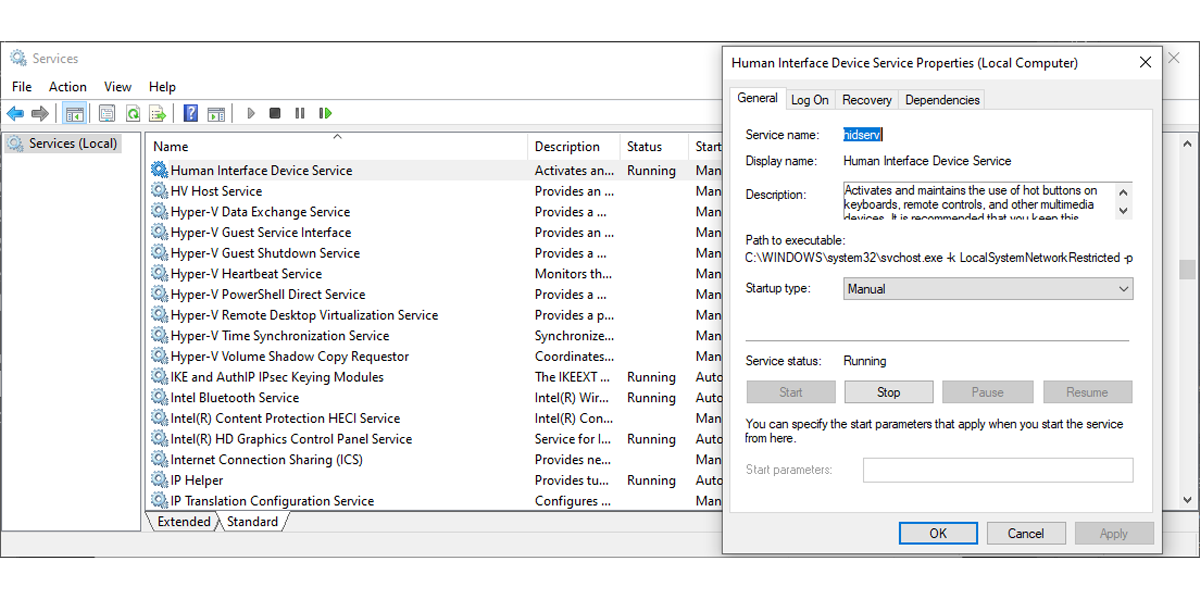Click the Cancel button

coord(1026,533)
